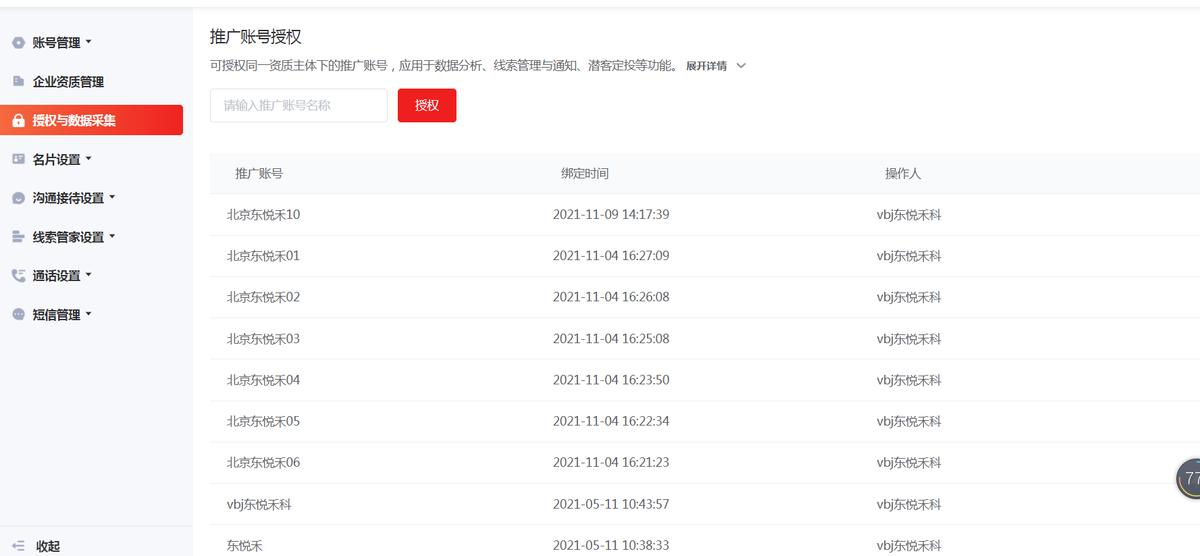Select the 授权与数据采集 menu item
The width and height of the screenshot is (1200, 556).
coord(91,120)
